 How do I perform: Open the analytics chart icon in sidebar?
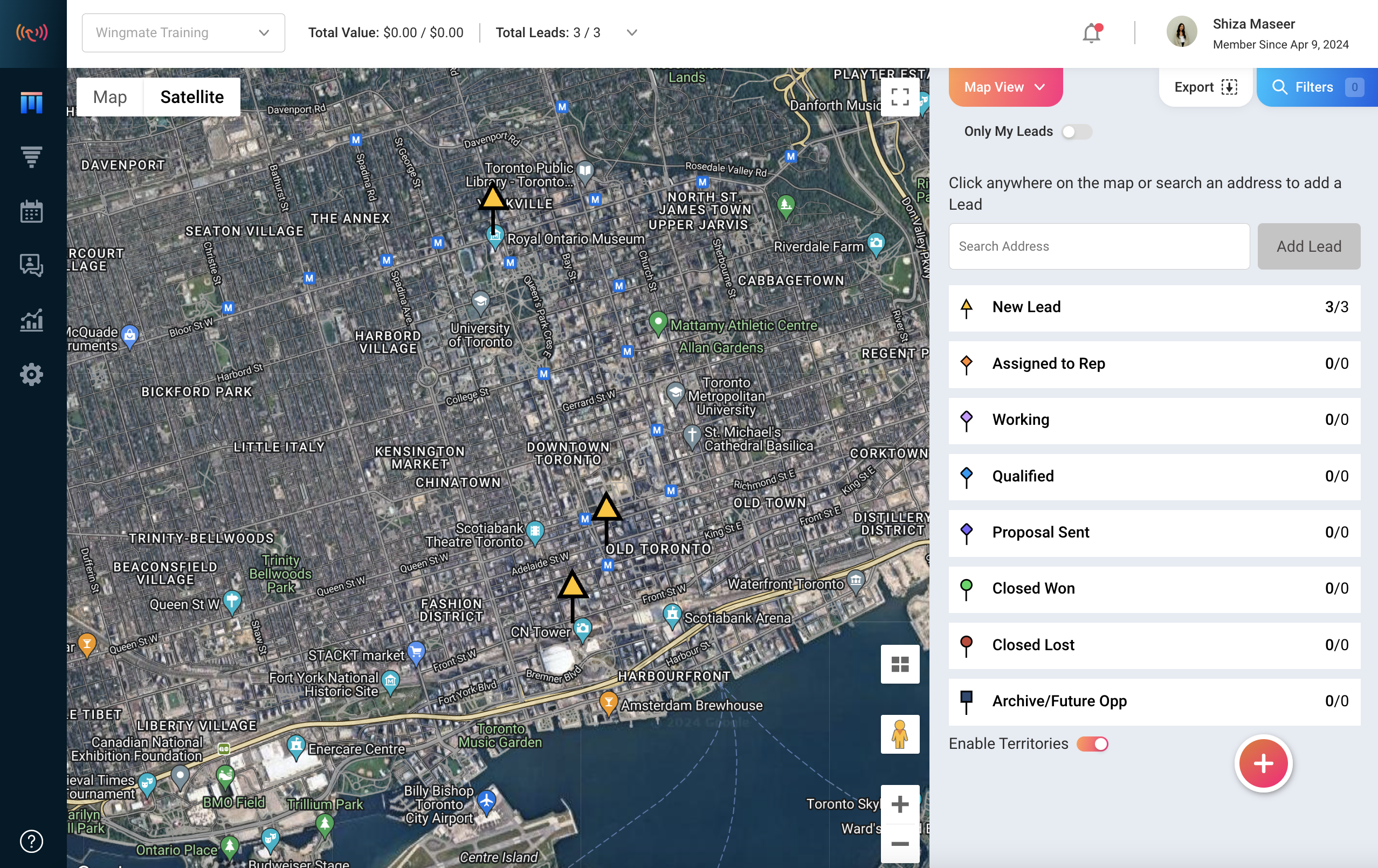coord(31,320)
